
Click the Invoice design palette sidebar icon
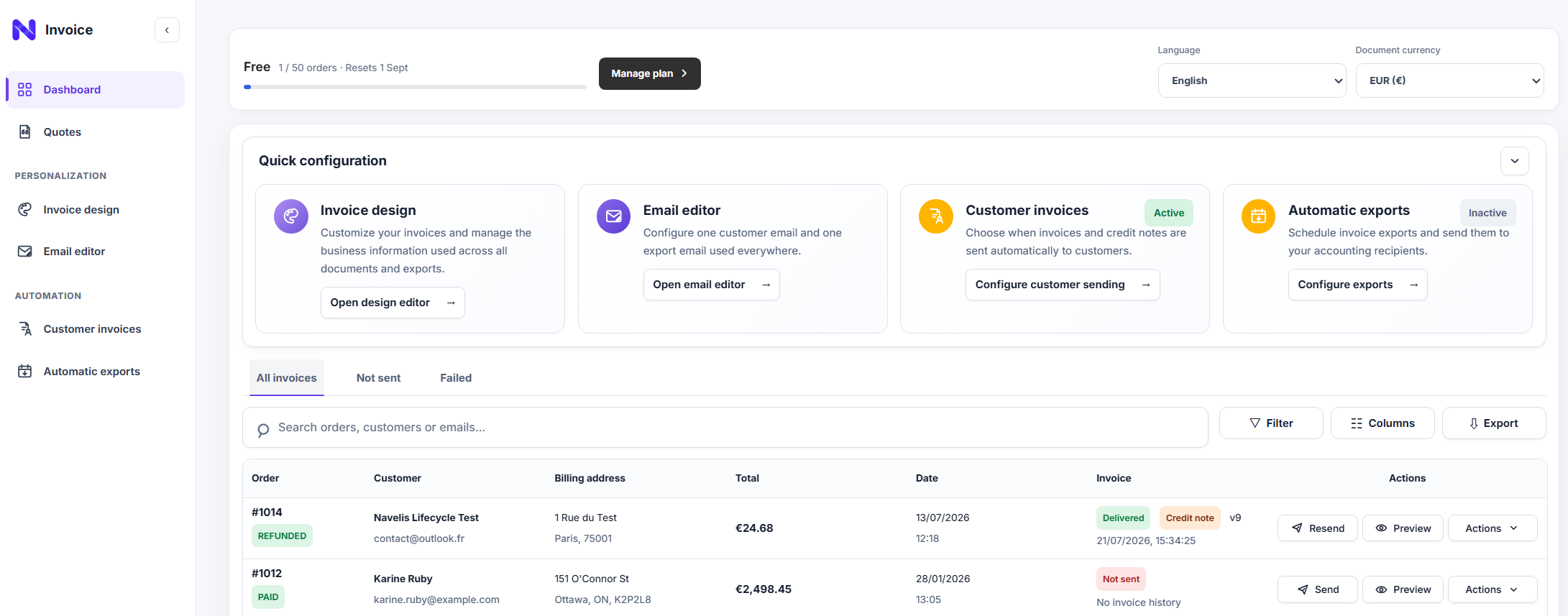tap(25, 209)
